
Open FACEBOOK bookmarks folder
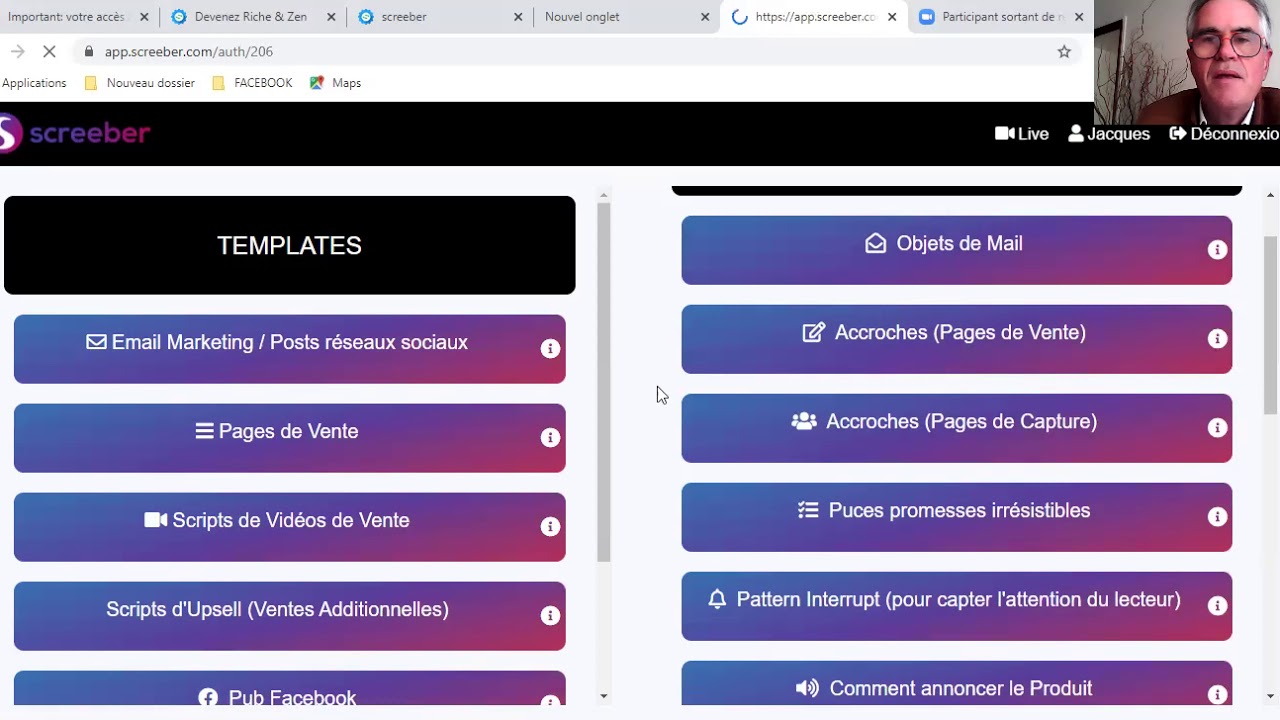click(252, 83)
